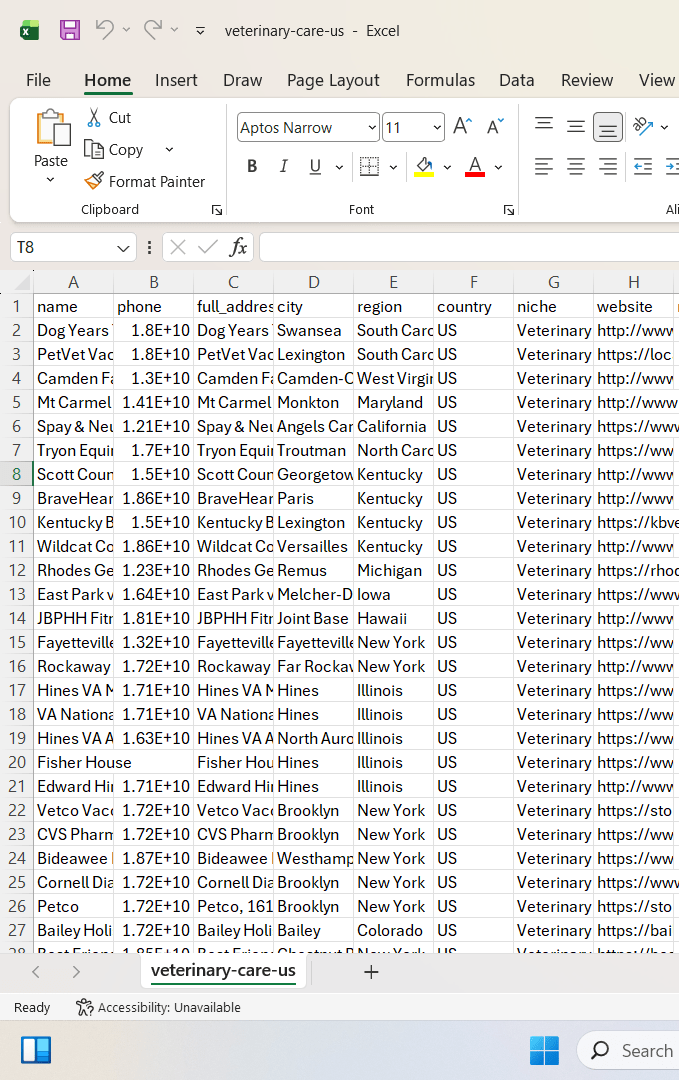Viewport: 679px width, 1080px height.
Task: Open the font name combo box
Action: click(308, 127)
